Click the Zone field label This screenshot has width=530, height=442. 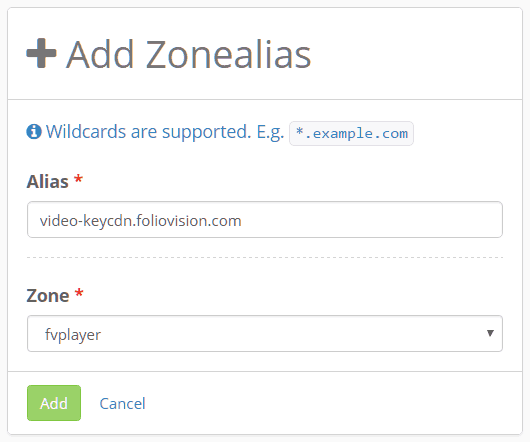(x=48, y=296)
